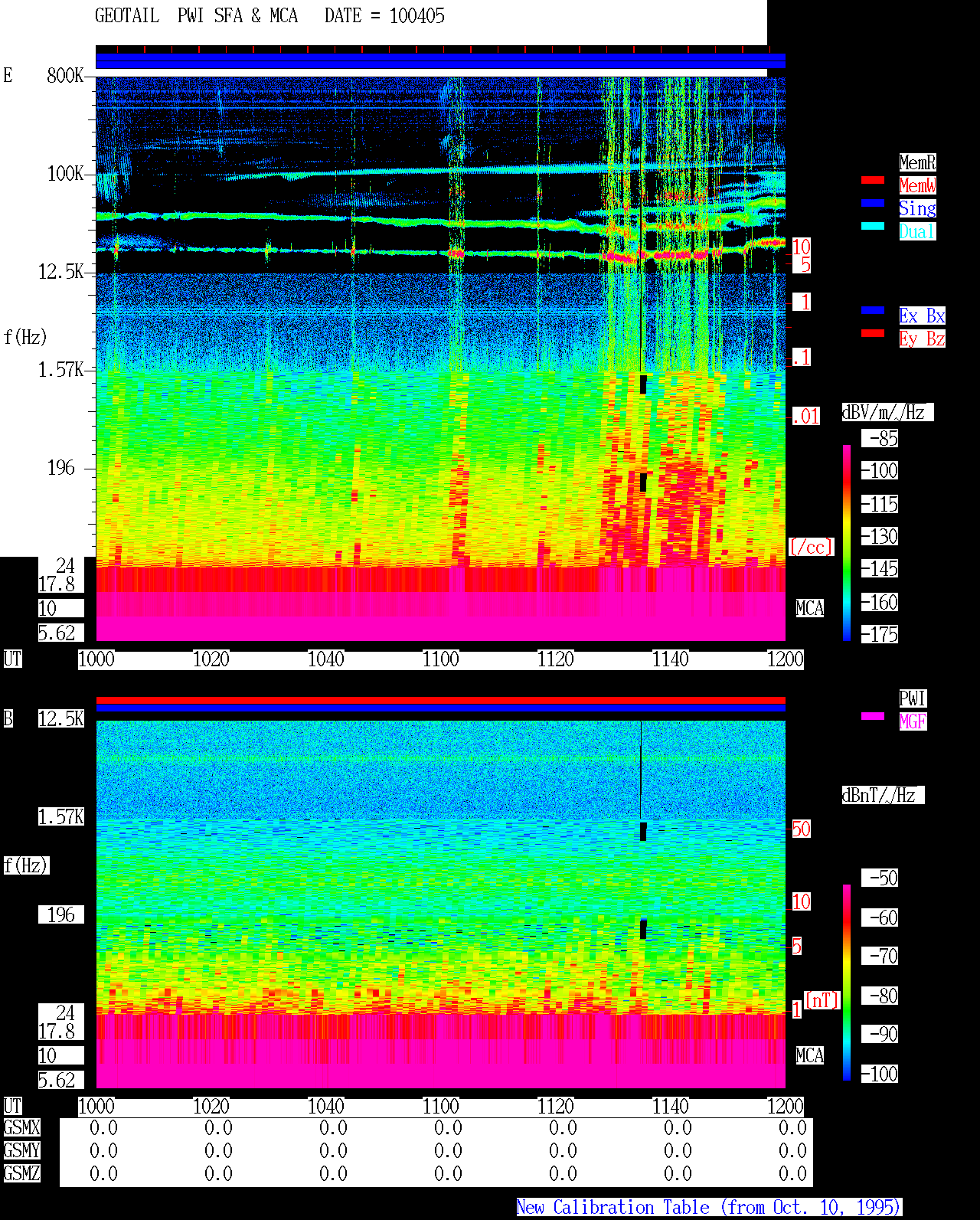Click the [/cc] density unit label
The height and width of the screenshot is (1220, 980).
812,547
